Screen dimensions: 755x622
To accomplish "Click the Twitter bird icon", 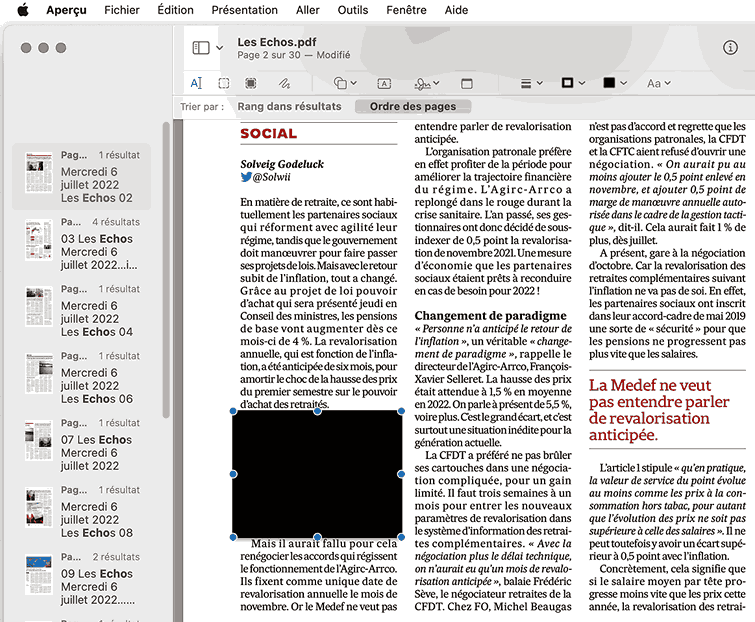I will pos(246,177).
